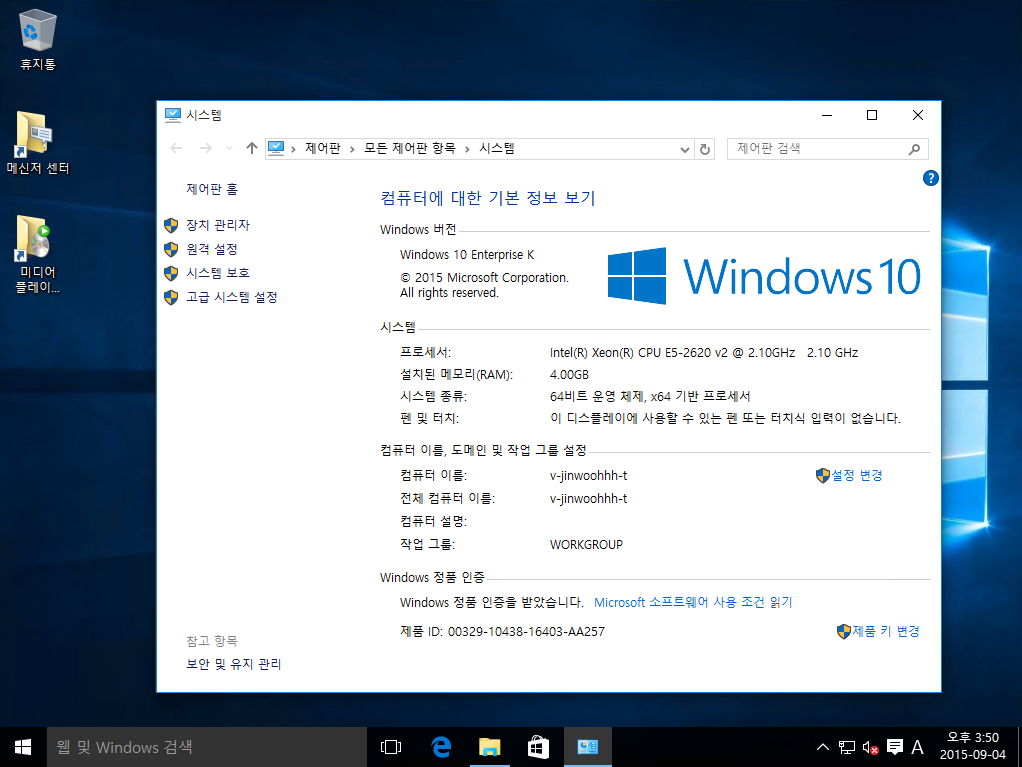
Task: Open the network tray icon
Action: coord(847,747)
